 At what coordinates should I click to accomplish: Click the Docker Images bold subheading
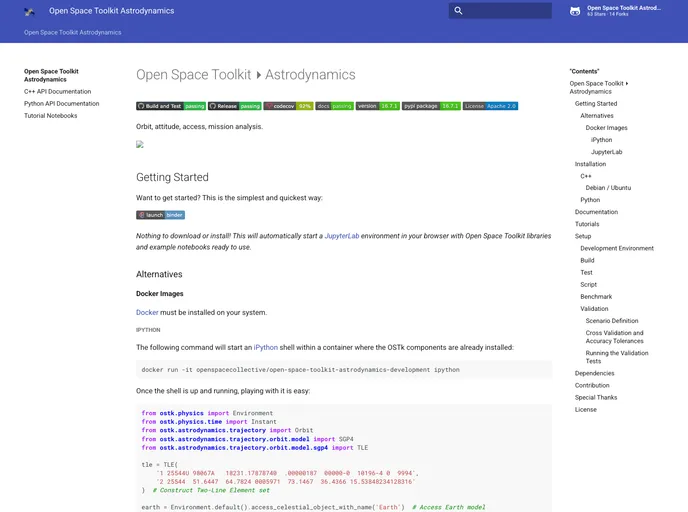(159, 294)
